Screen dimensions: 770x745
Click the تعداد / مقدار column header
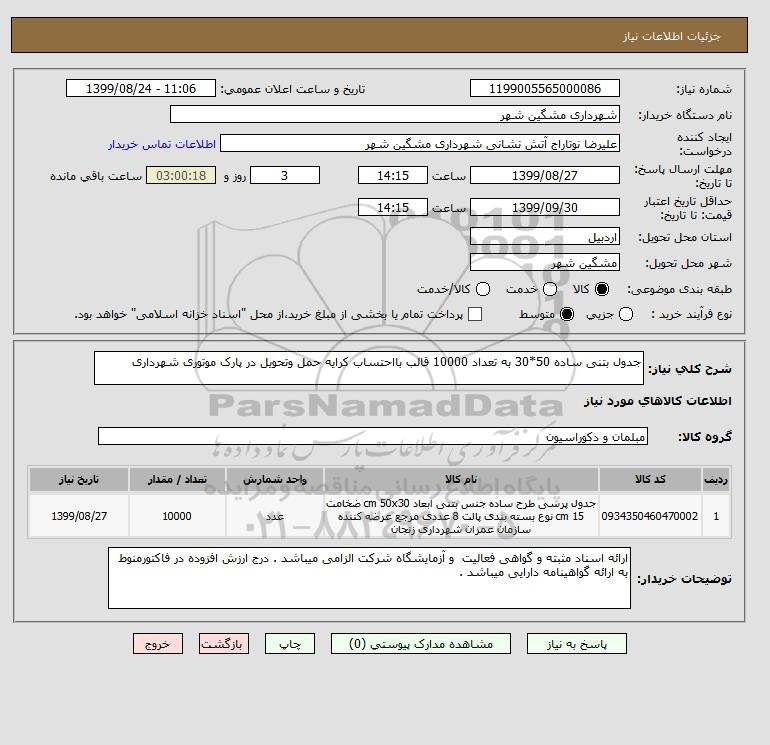[x=177, y=479]
